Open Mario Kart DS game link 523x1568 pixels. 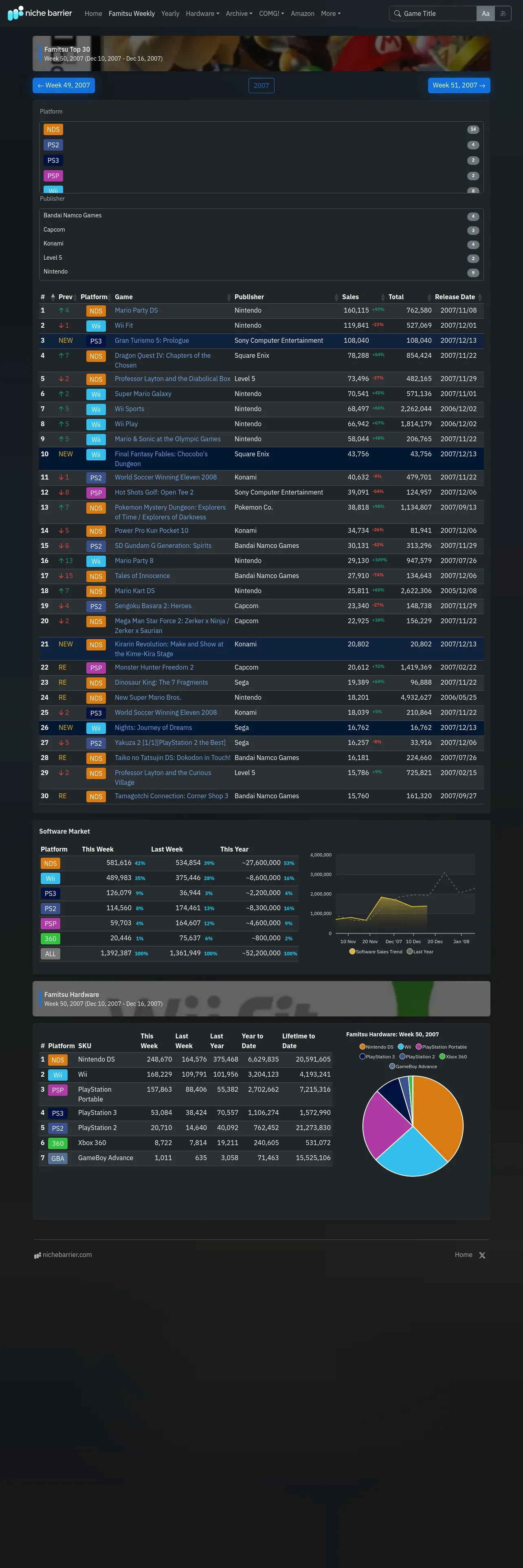point(134,591)
